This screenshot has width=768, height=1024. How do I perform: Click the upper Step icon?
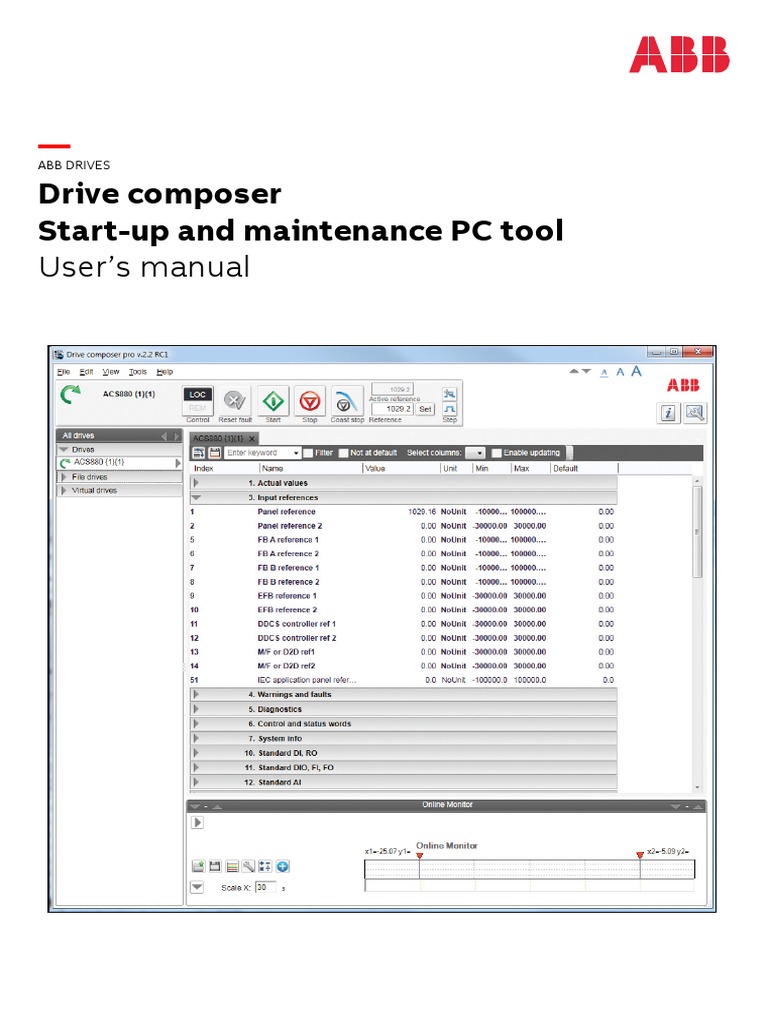tap(449, 394)
